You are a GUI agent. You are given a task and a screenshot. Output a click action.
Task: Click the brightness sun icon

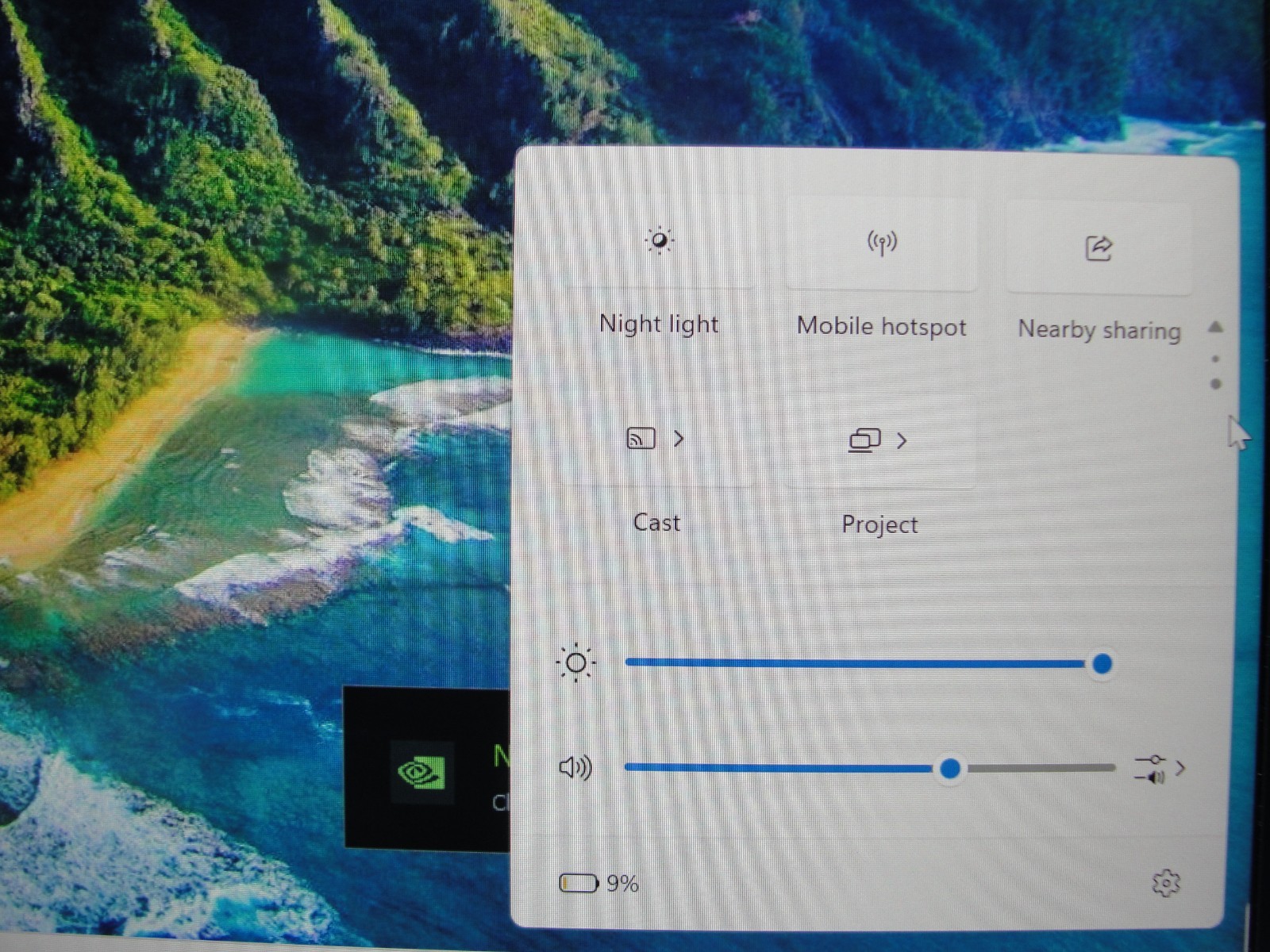(576, 663)
